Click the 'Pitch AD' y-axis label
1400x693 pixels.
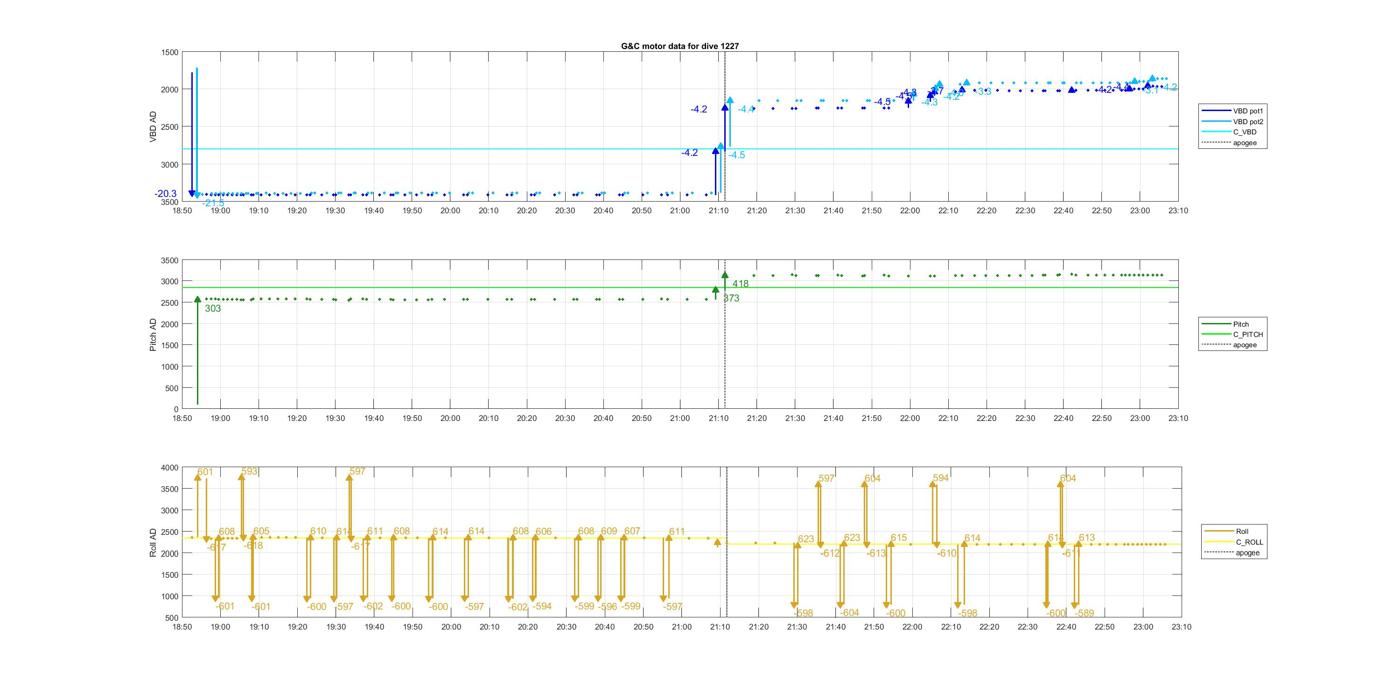tap(154, 334)
